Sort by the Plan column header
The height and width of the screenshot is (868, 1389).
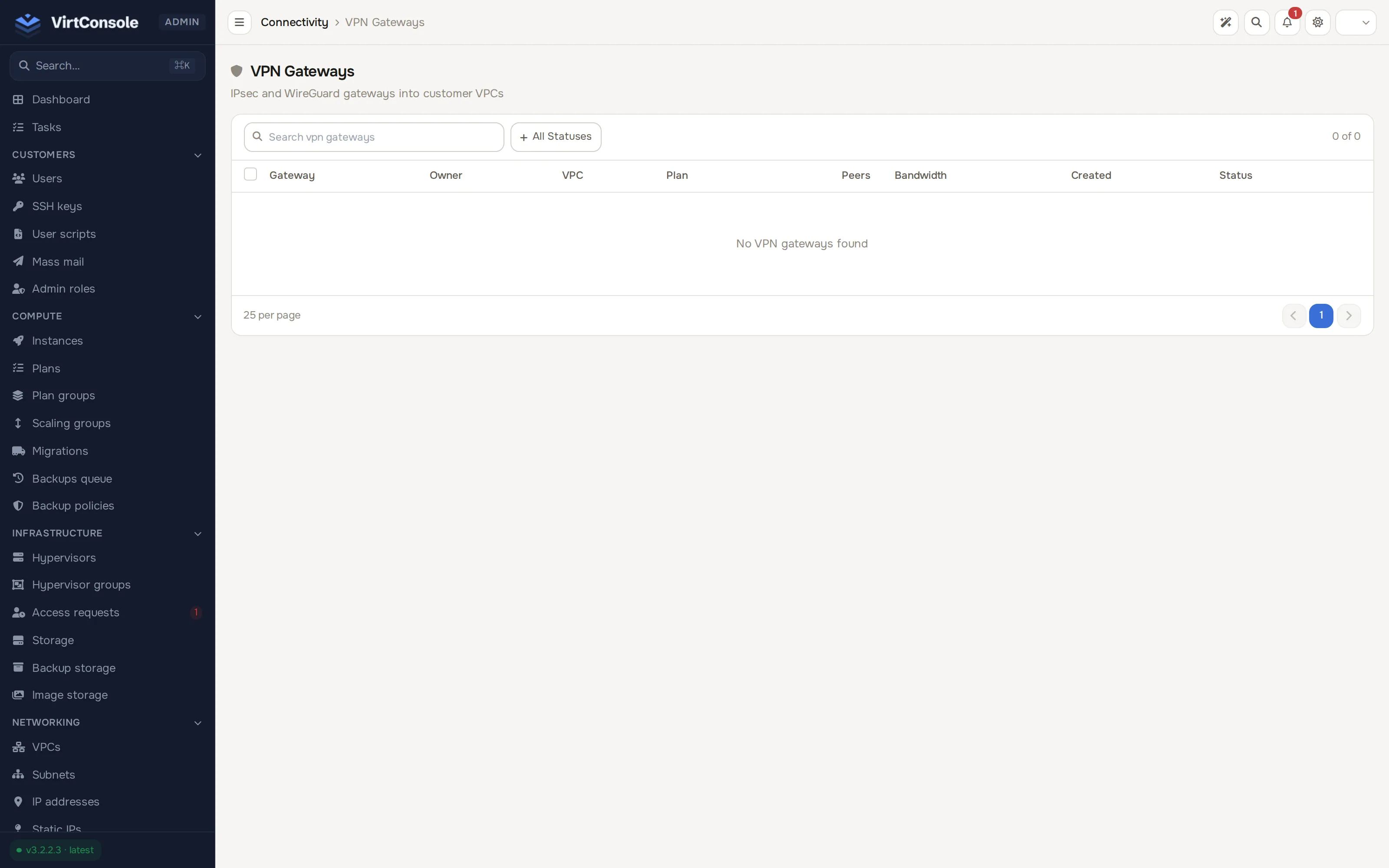pos(677,175)
